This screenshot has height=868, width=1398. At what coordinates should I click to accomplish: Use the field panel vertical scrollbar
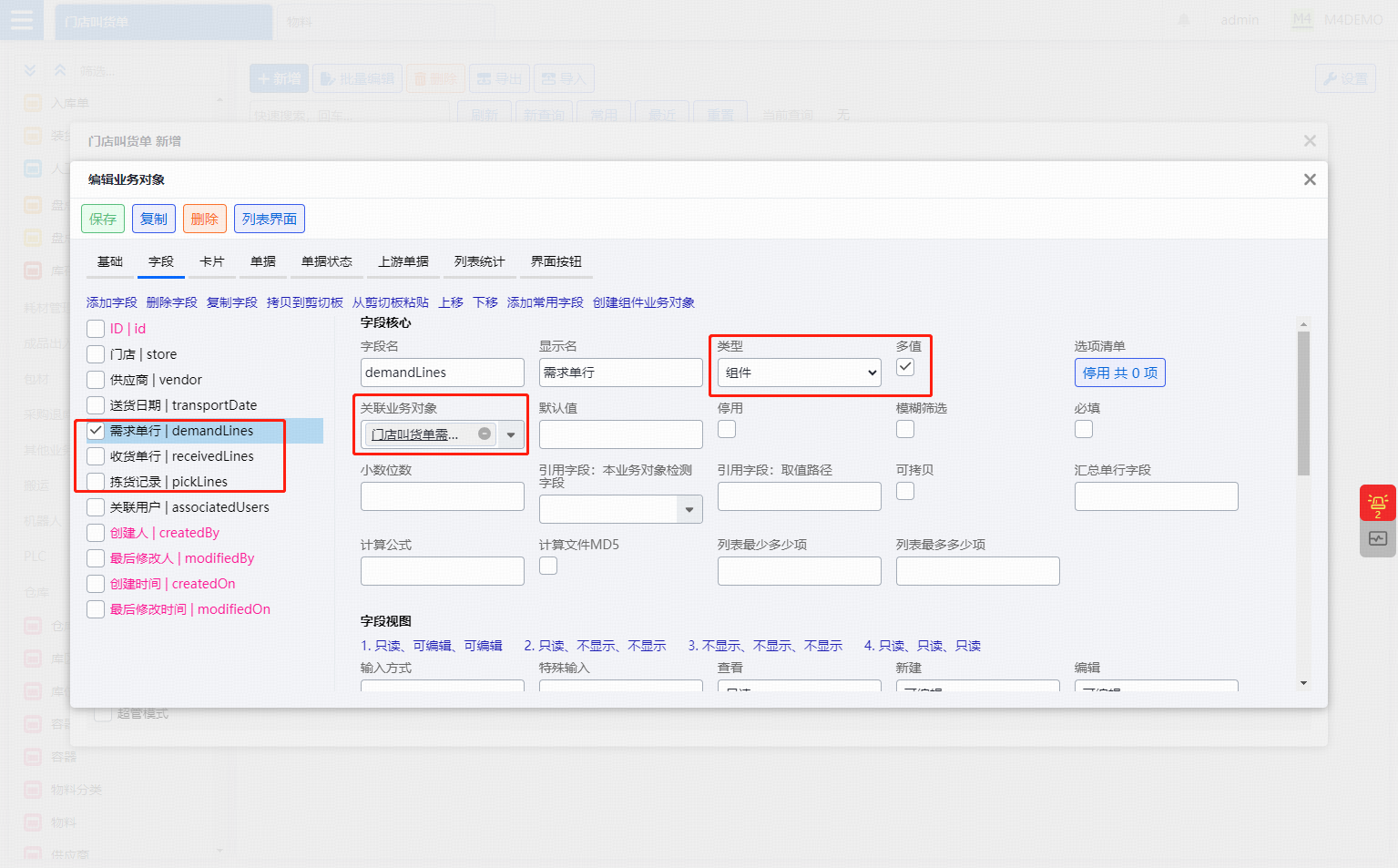pos(1303,403)
